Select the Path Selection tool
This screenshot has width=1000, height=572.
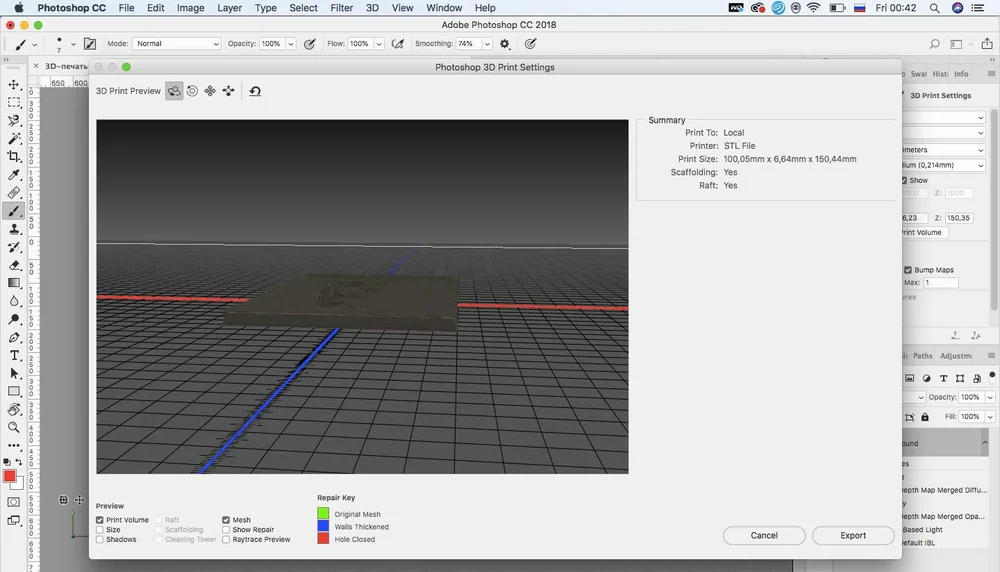tap(13, 374)
